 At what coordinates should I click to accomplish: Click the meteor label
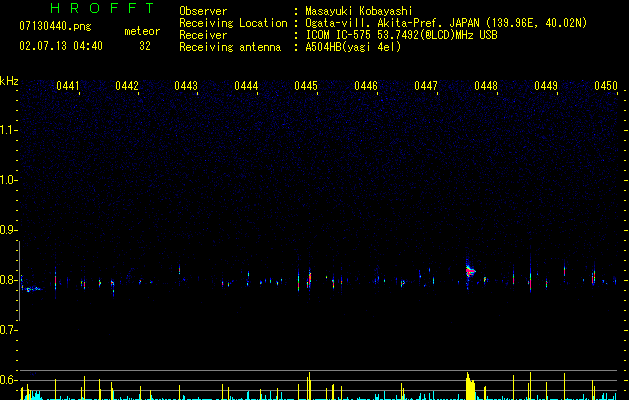(x=142, y=31)
